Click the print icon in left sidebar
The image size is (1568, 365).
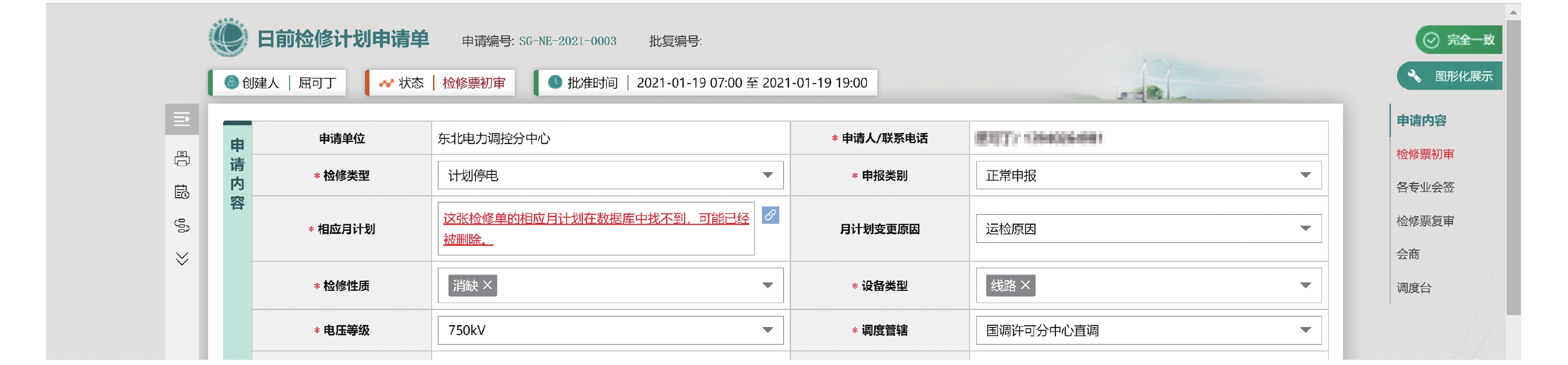coord(181,159)
